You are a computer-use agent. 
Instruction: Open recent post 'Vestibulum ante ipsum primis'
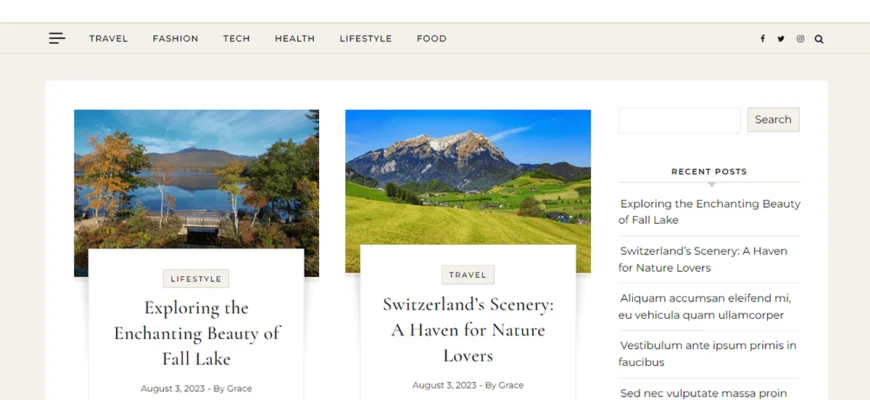tap(707, 354)
